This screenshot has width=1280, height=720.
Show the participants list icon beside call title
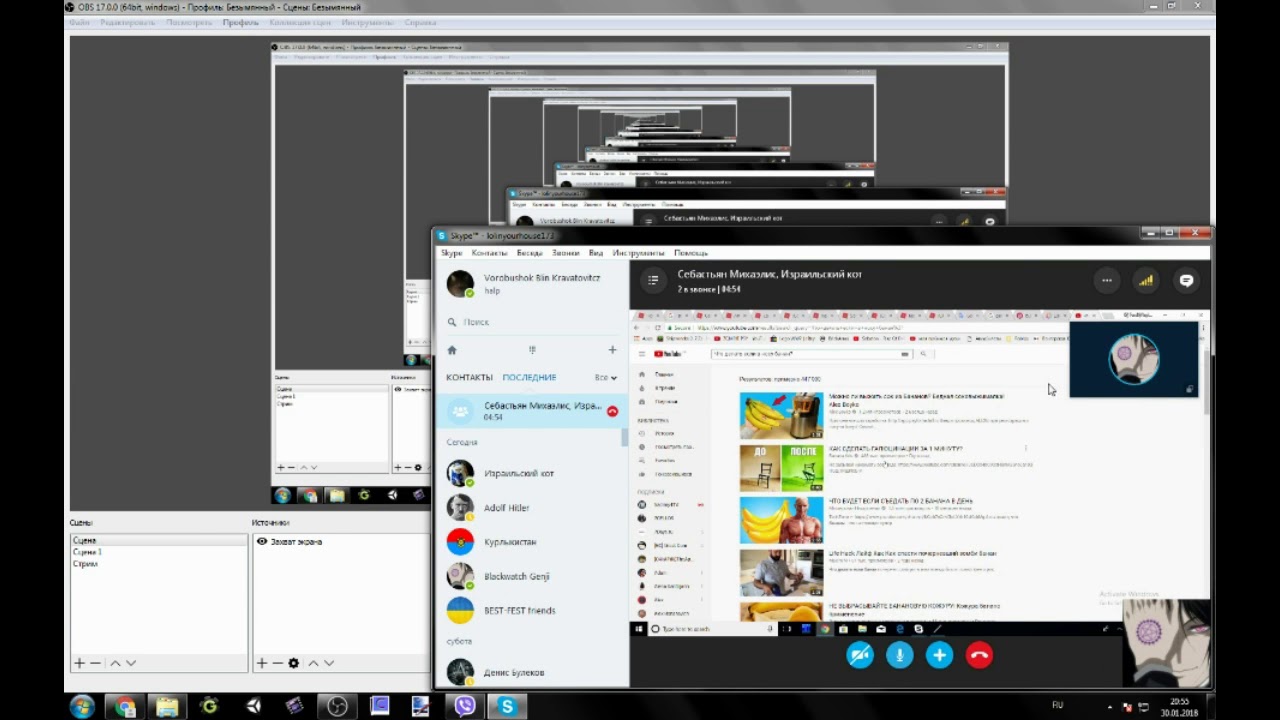pyautogui.click(x=652, y=281)
